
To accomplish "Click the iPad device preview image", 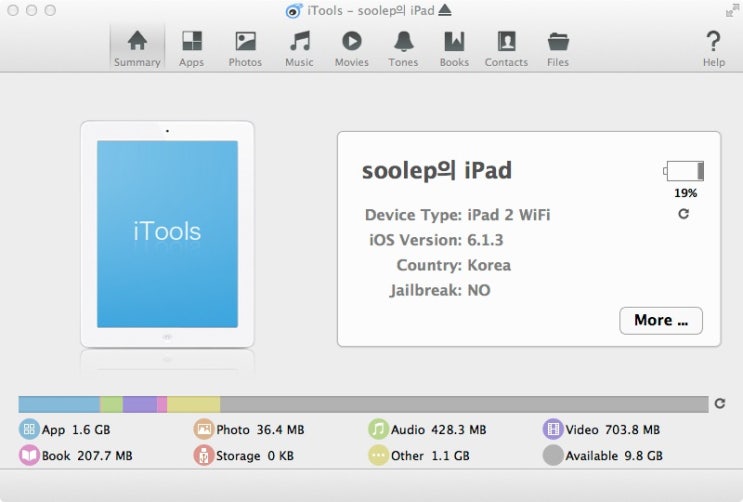I will [167, 234].
